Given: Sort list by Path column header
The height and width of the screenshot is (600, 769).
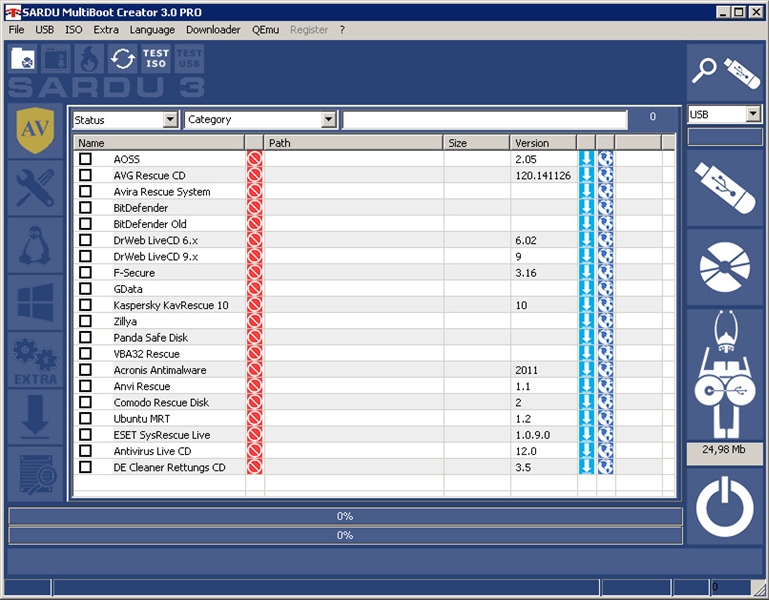Looking at the screenshot, I should pyautogui.click(x=353, y=143).
